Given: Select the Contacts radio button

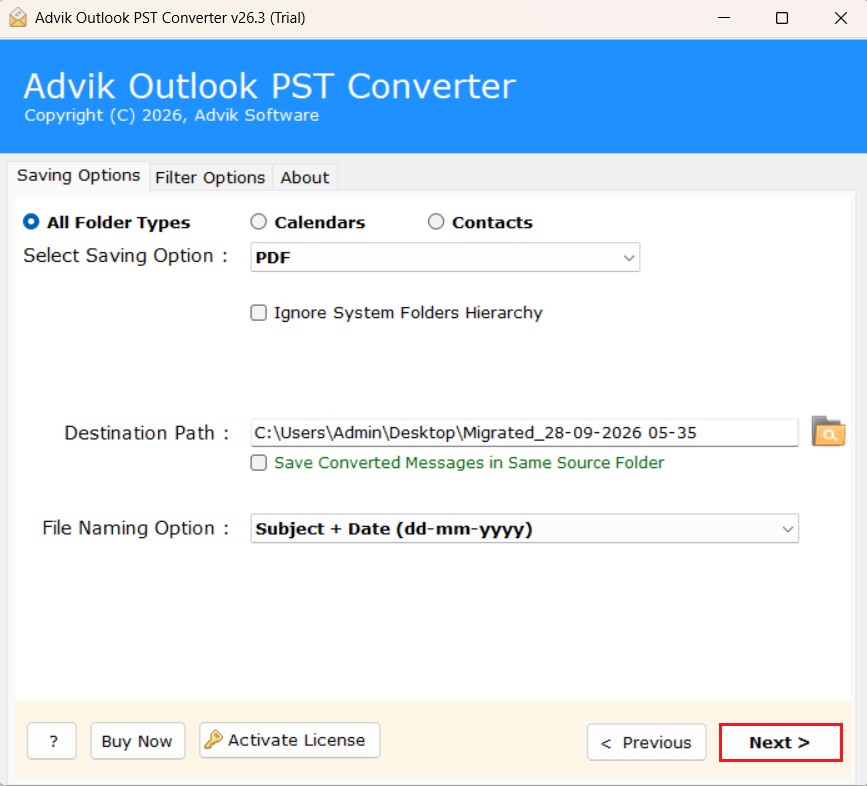Looking at the screenshot, I should coord(436,222).
